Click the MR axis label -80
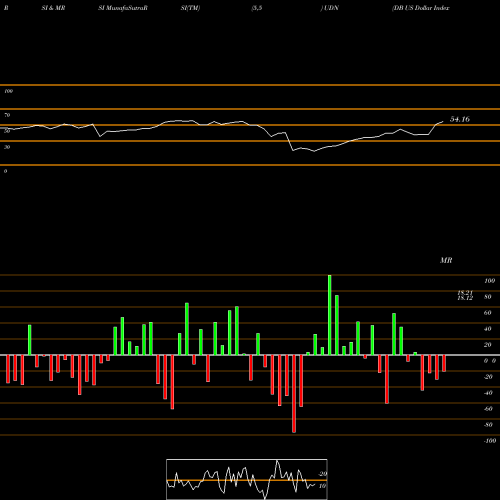This screenshot has width=500, height=500. pyautogui.click(x=488, y=425)
